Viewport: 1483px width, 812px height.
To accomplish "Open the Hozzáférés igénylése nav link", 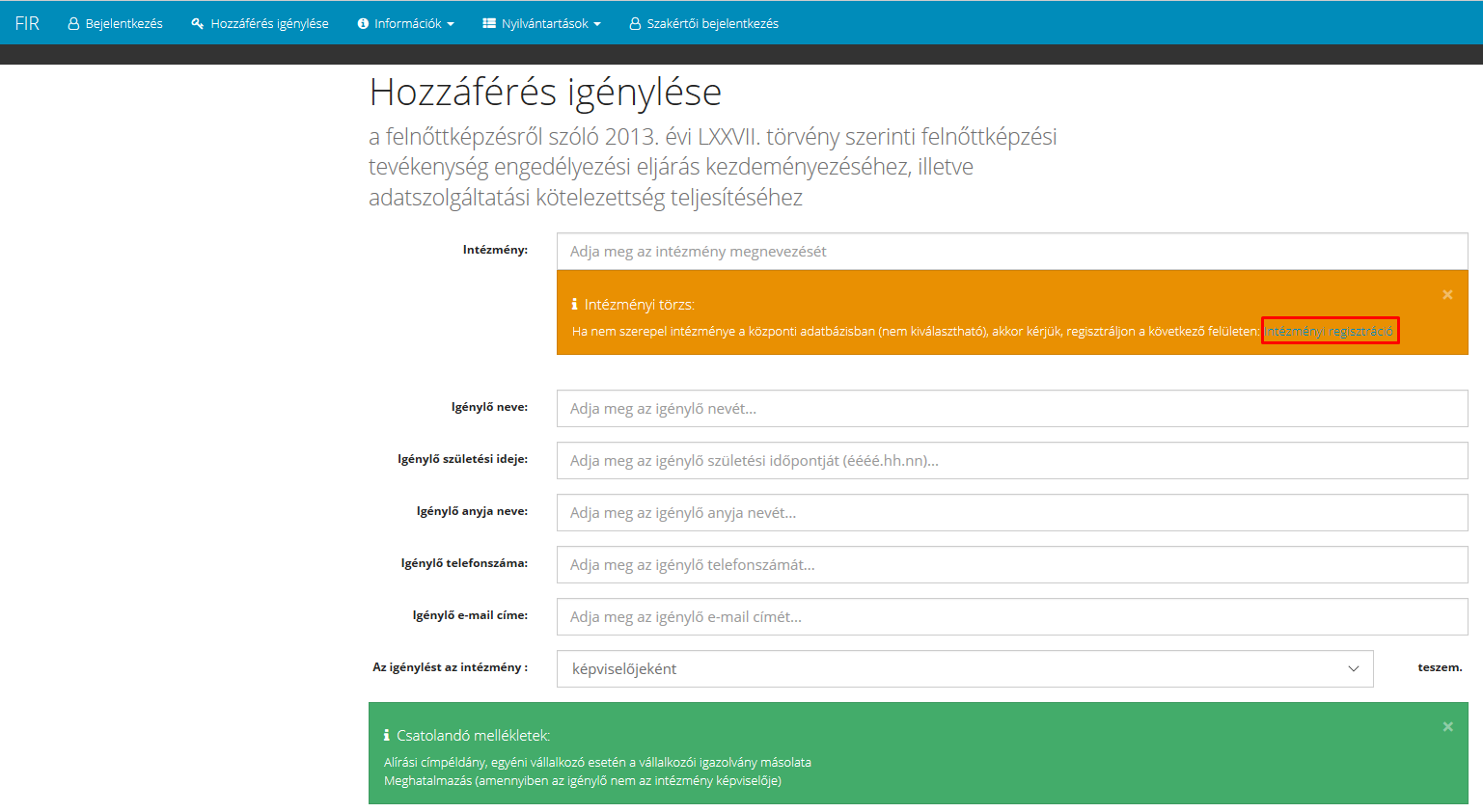I will pyautogui.click(x=269, y=24).
